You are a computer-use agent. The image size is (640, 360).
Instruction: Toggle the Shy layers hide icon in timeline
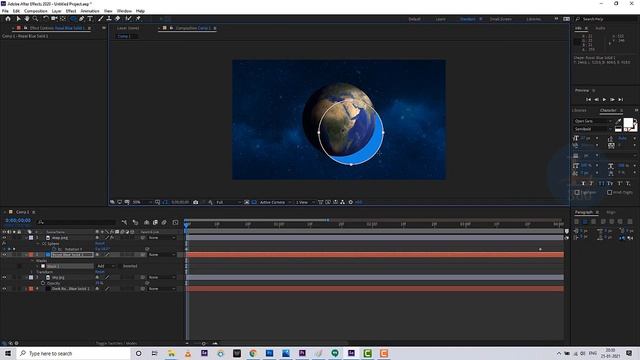pyautogui.click(x=146, y=222)
